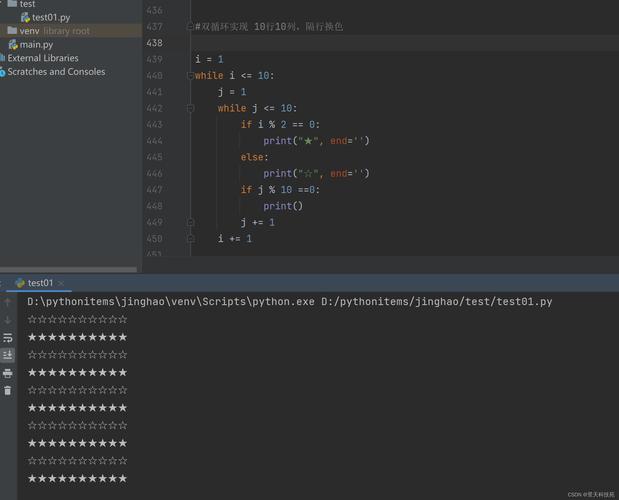Toggle soft-wrap in the run console

[8, 338]
